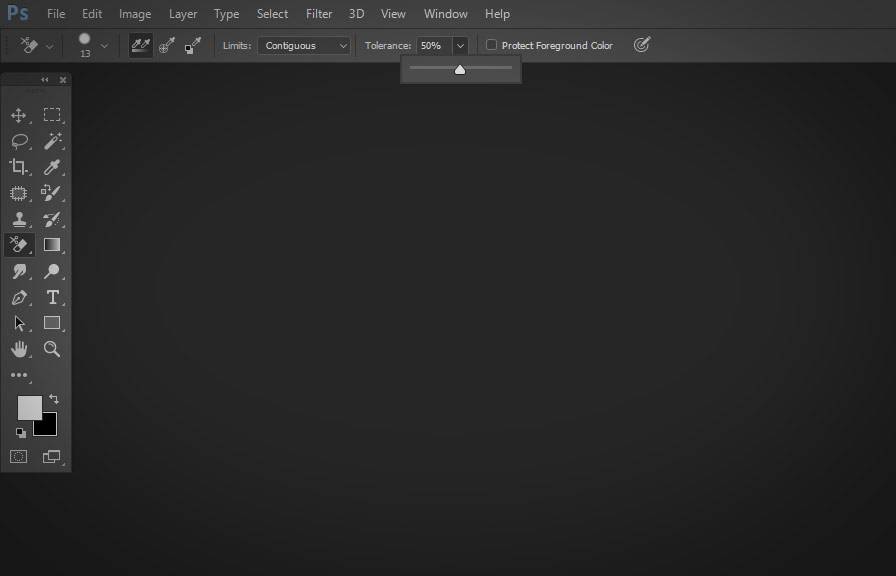Select the Rectangle shape tool
Viewport: 896px width, 576px height.
(x=52, y=323)
